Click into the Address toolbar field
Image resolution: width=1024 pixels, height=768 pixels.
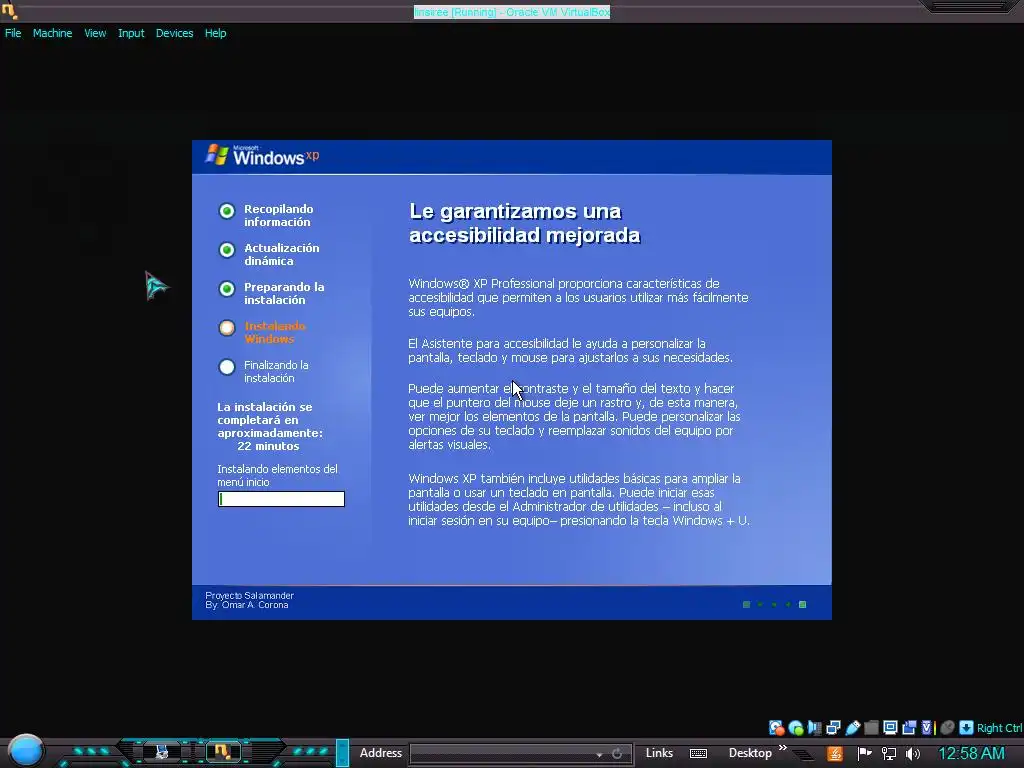[502, 753]
